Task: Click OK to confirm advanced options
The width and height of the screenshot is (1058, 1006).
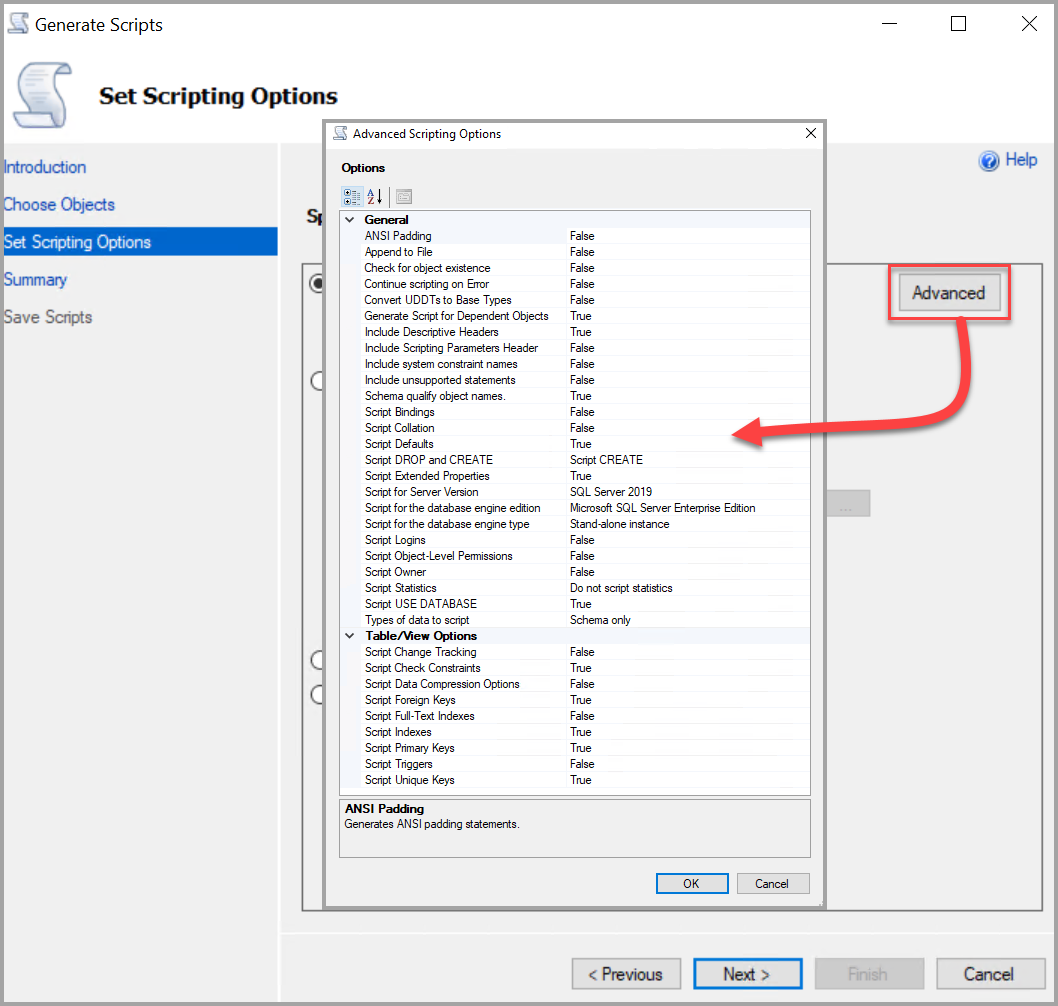Action: (x=692, y=883)
